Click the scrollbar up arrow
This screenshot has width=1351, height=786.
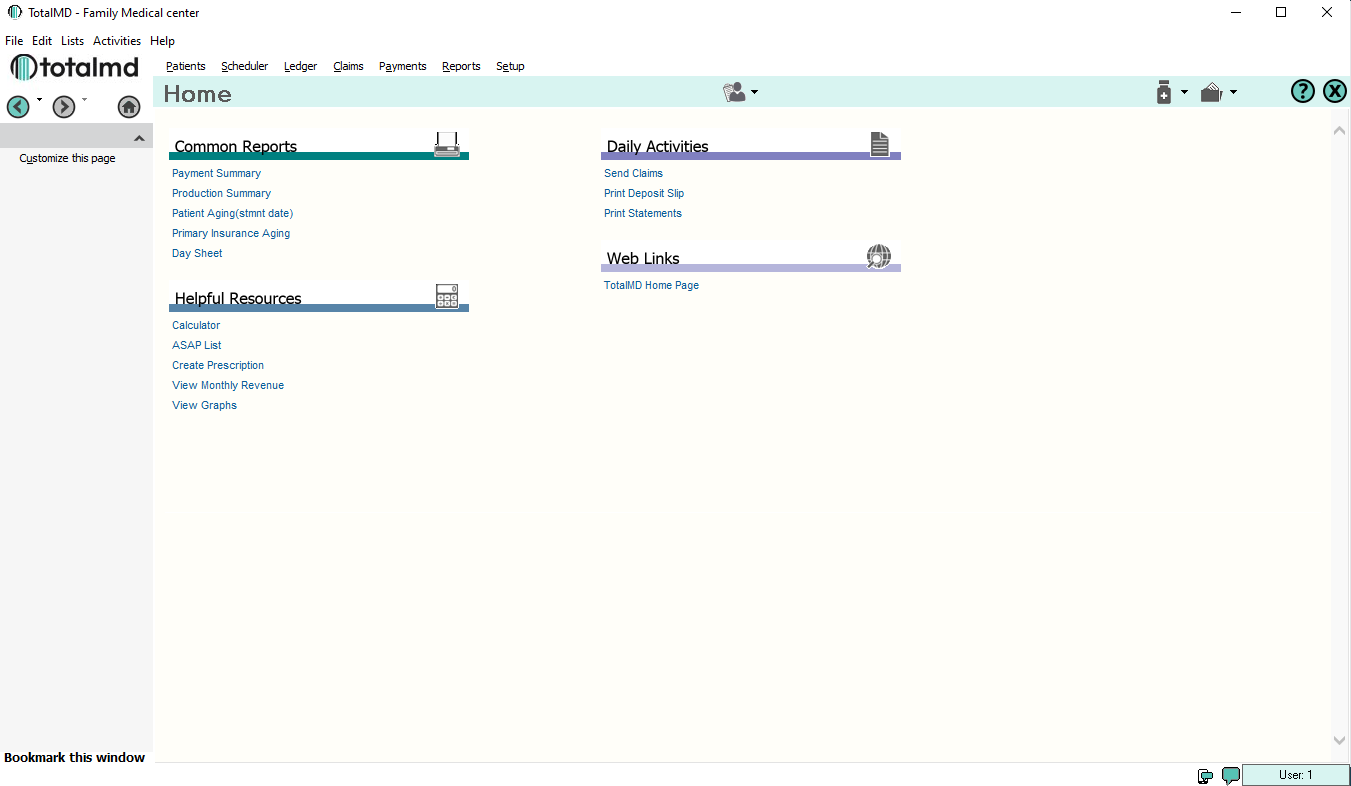pos(1340,131)
